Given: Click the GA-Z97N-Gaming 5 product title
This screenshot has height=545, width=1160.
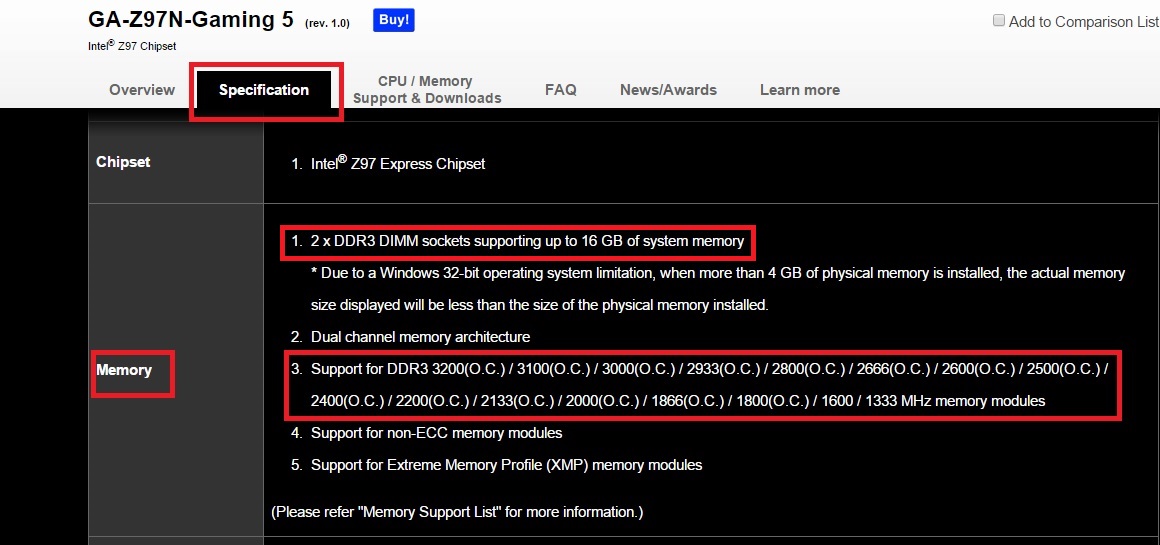Looking at the screenshot, I should coord(191,19).
